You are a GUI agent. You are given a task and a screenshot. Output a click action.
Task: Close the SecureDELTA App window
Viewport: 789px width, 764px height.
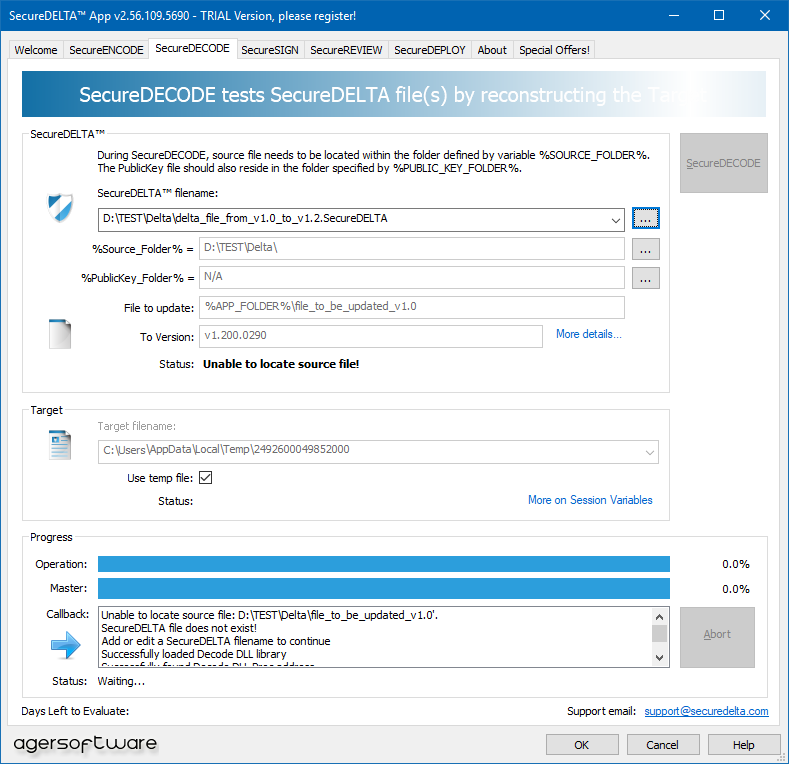pyautogui.click(x=765, y=16)
